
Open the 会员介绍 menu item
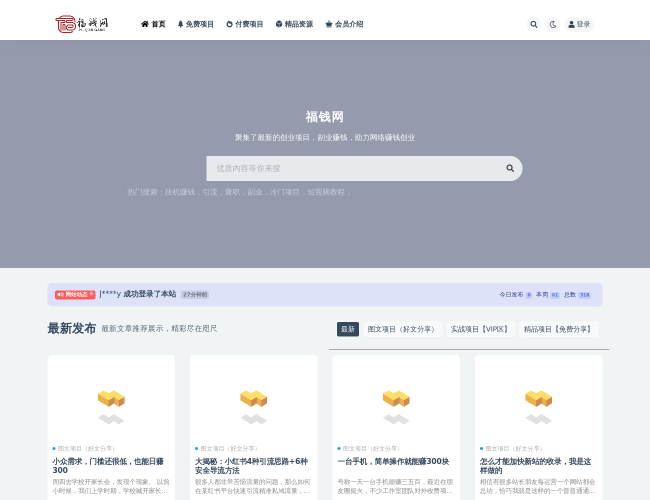pyautogui.click(x=344, y=24)
